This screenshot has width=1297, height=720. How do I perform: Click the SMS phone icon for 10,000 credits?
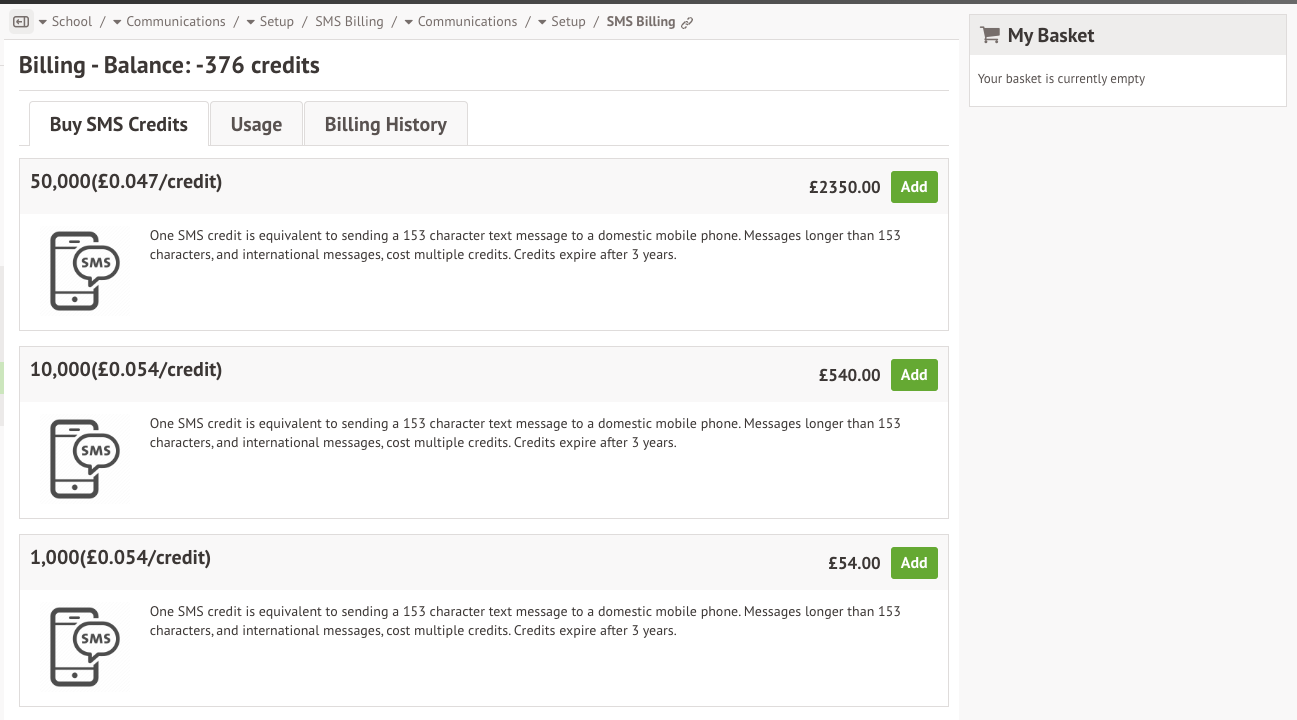point(85,459)
